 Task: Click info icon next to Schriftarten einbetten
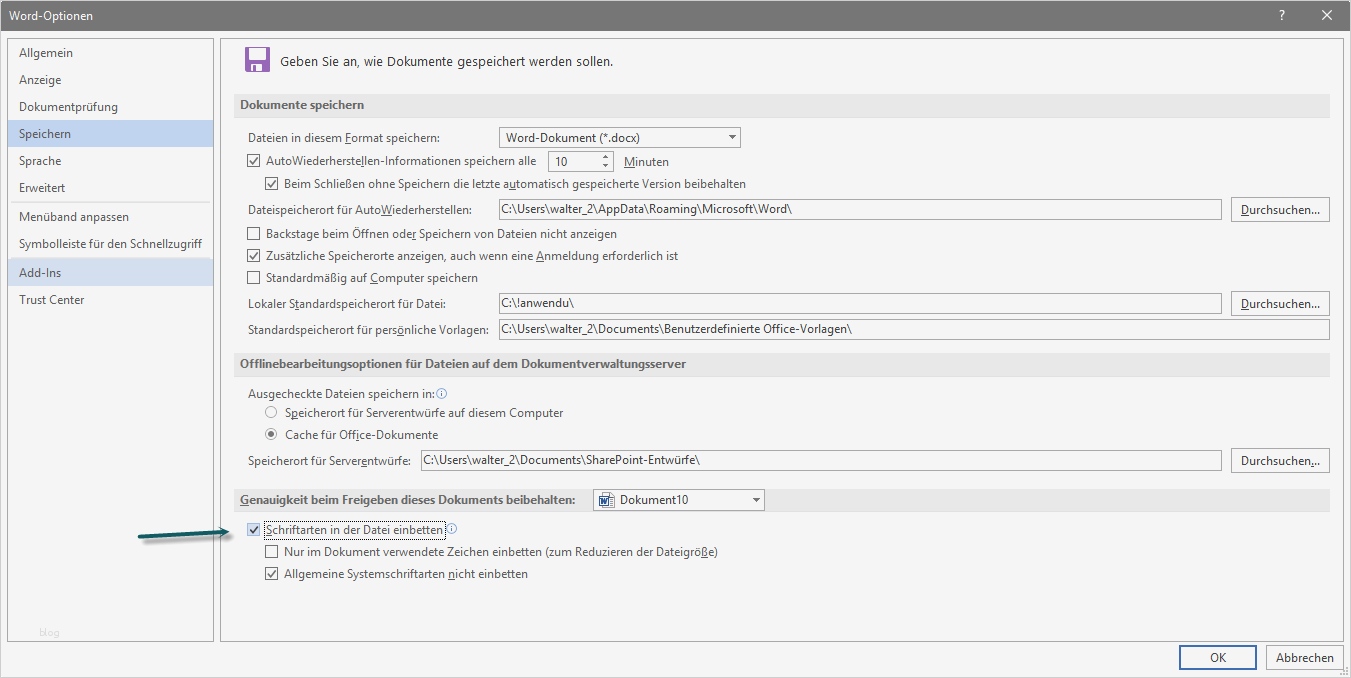point(451,529)
